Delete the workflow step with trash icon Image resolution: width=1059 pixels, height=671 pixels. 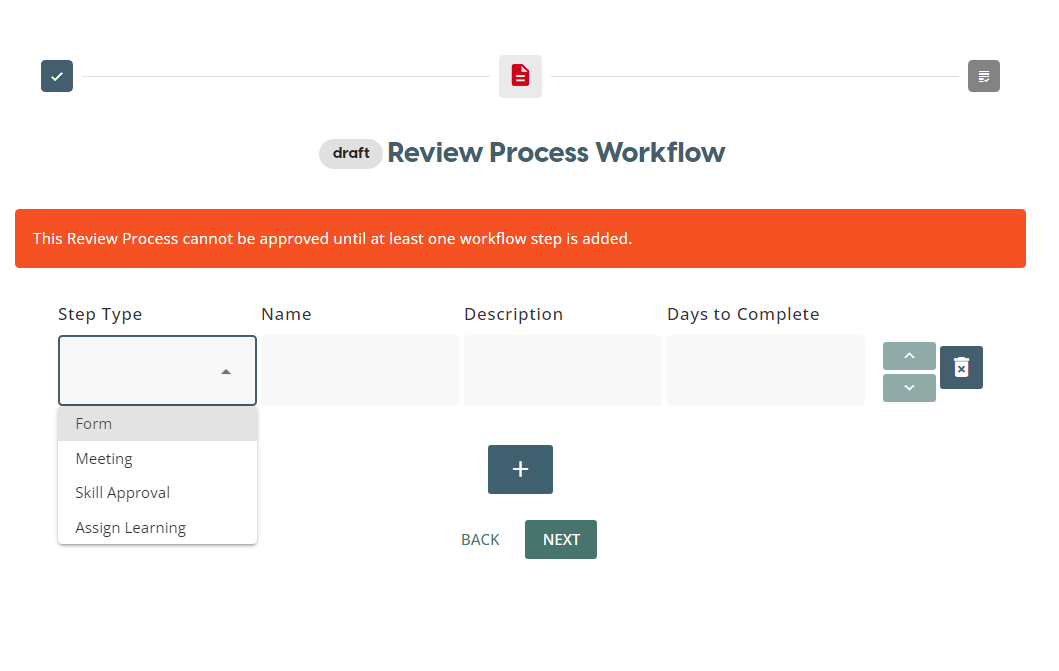(961, 368)
